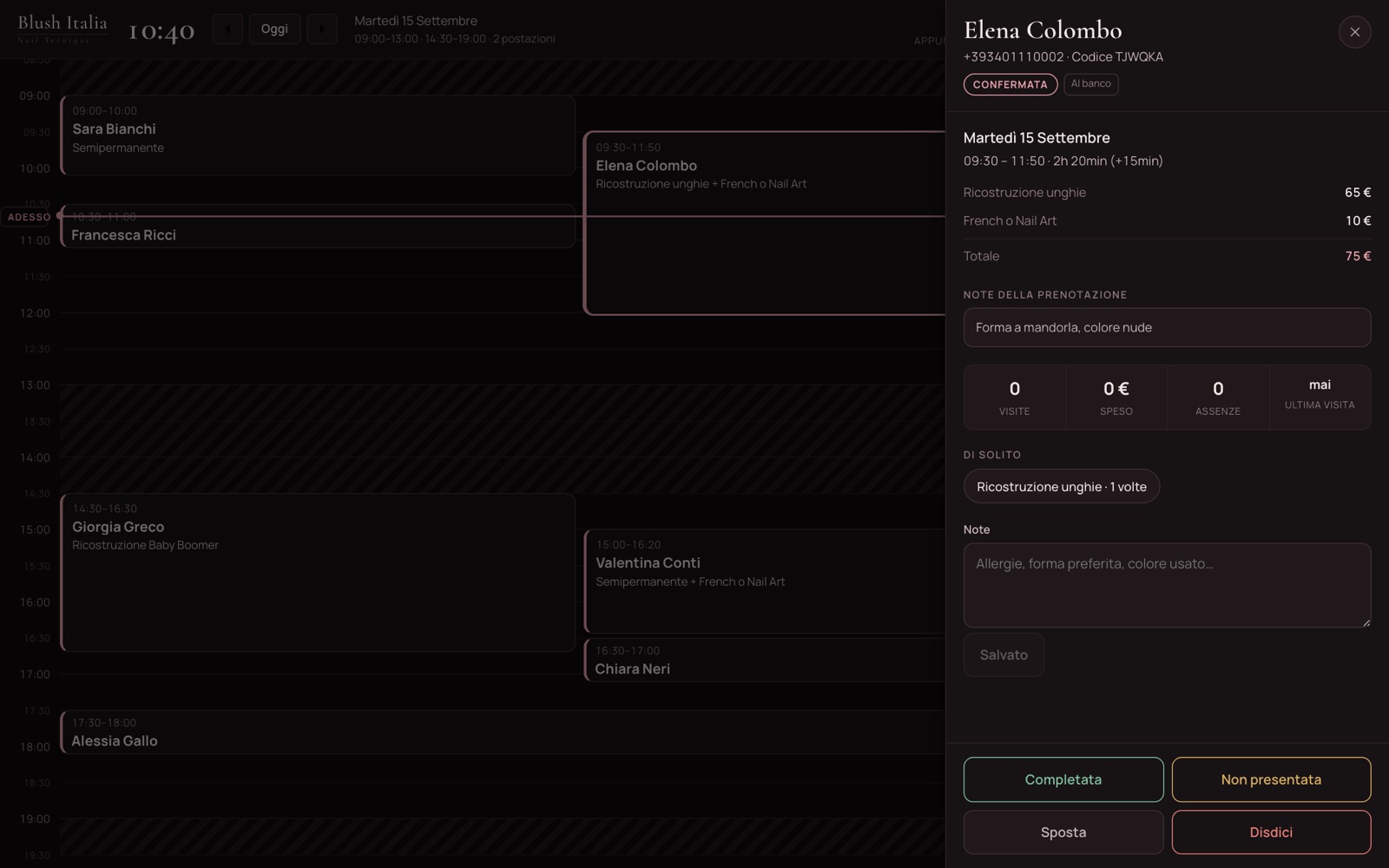1389x868 pixels.
Task: Go to next day with right arrow
Action: click(322, 29)
